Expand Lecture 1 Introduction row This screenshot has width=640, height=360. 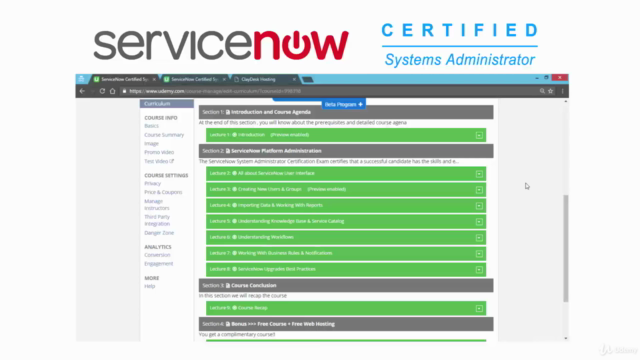pyautogui.click(x=479, y=135)
